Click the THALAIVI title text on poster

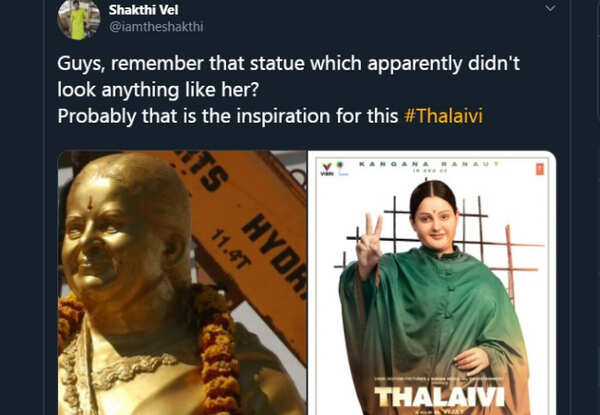click(x=439, y=397)
